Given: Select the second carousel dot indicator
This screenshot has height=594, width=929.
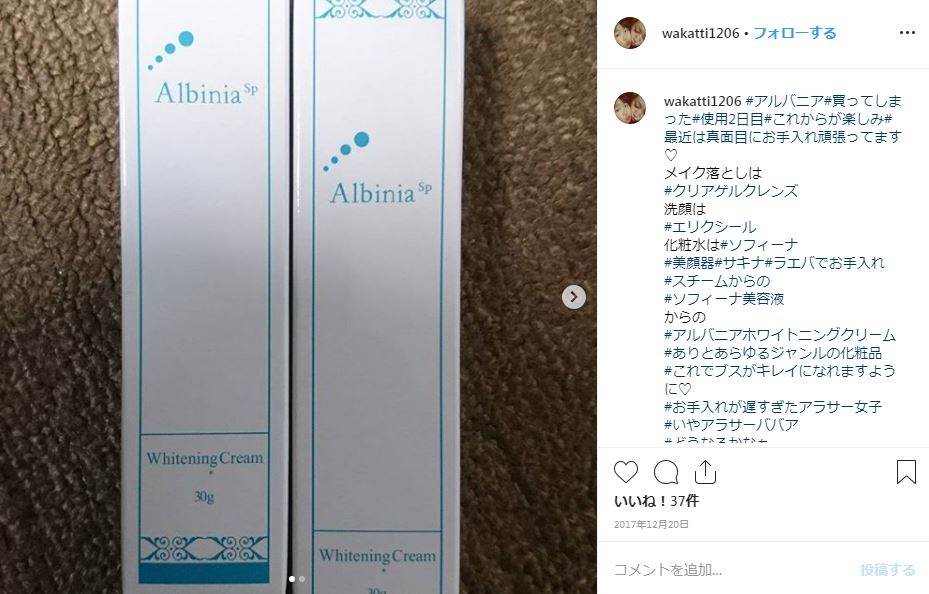Looking at the screenshot, I should point(302,579).
